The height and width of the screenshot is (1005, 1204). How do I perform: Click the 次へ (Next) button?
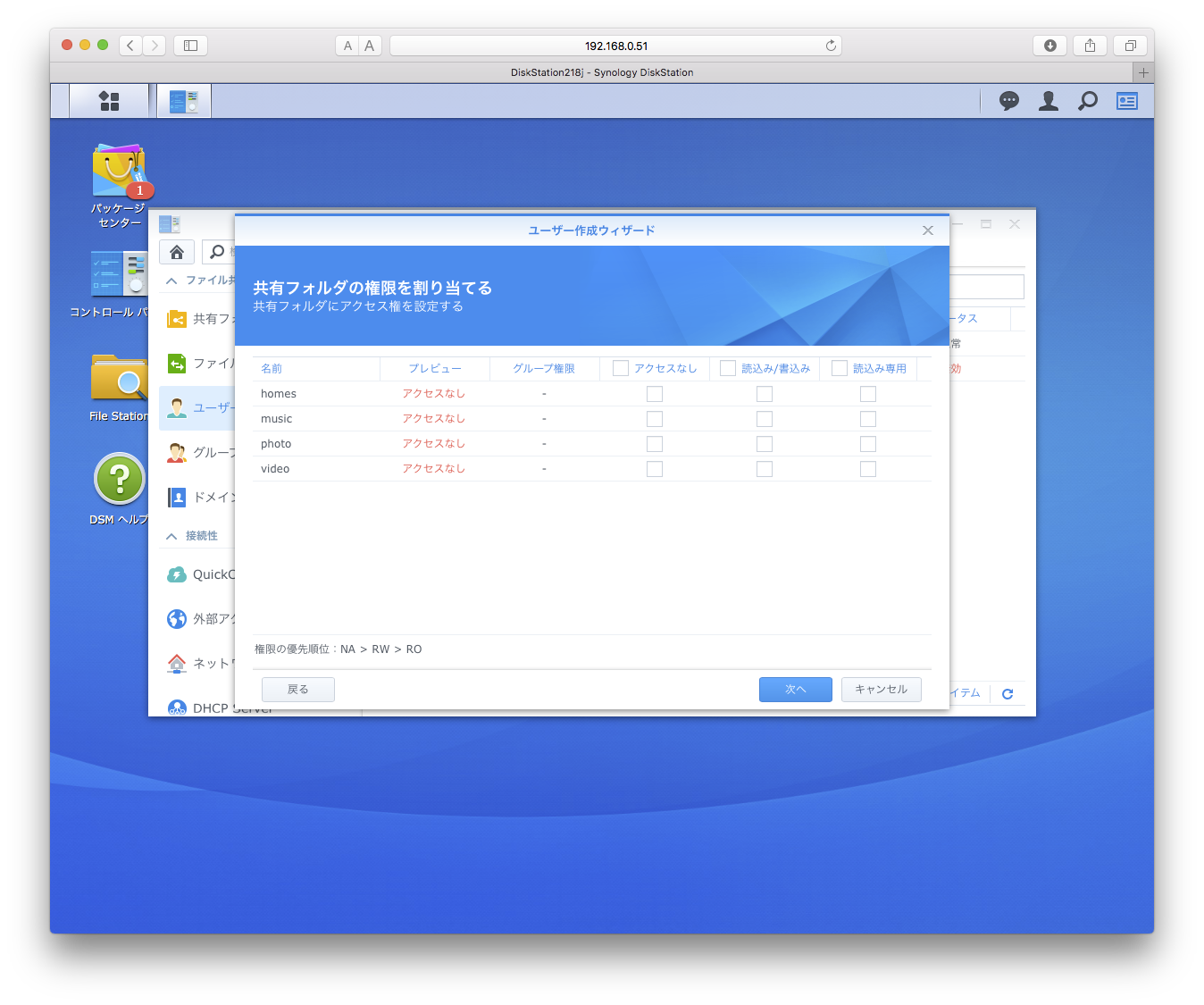(x=795, y=690)
